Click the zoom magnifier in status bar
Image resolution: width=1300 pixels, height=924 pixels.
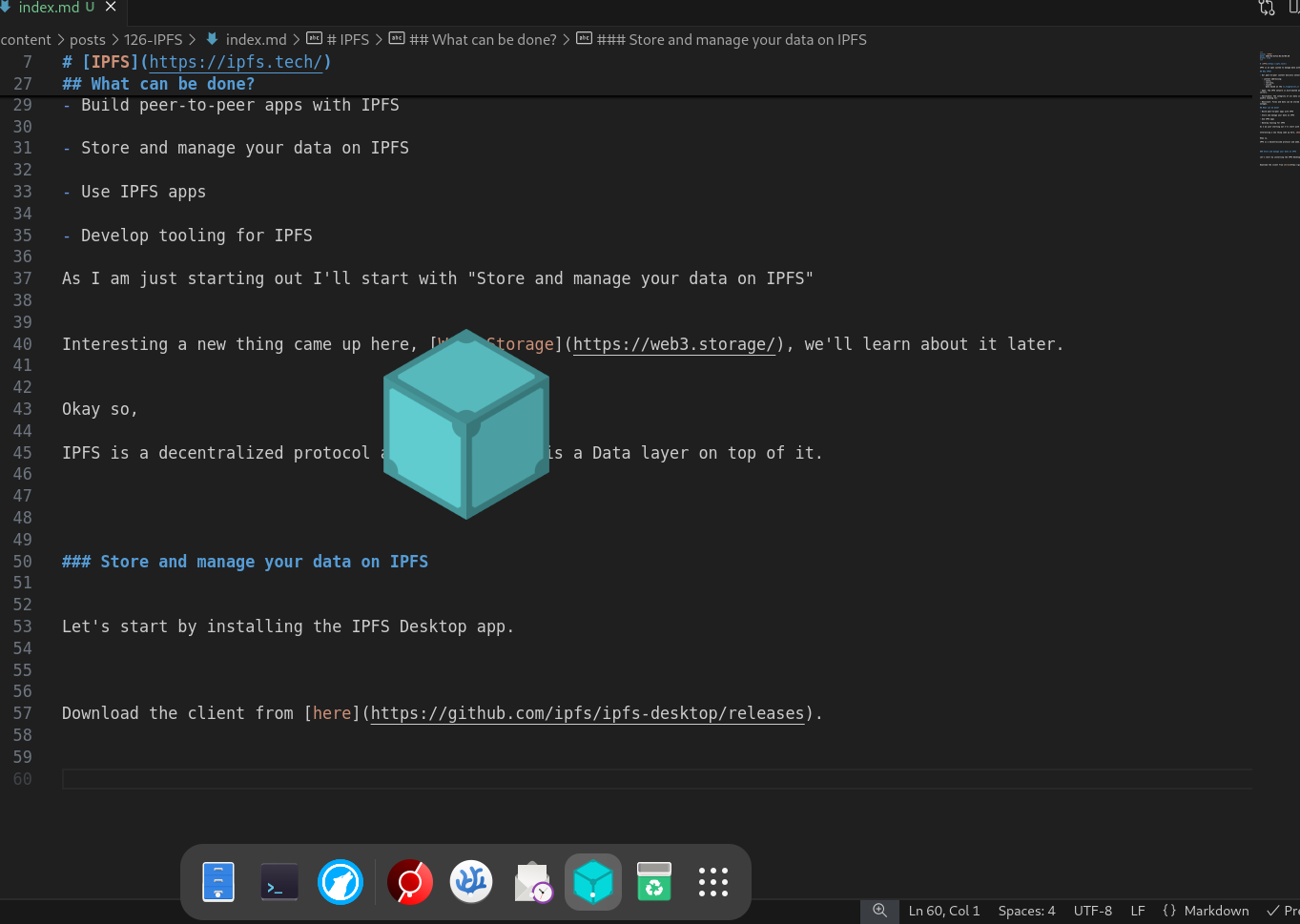point(879,911)
